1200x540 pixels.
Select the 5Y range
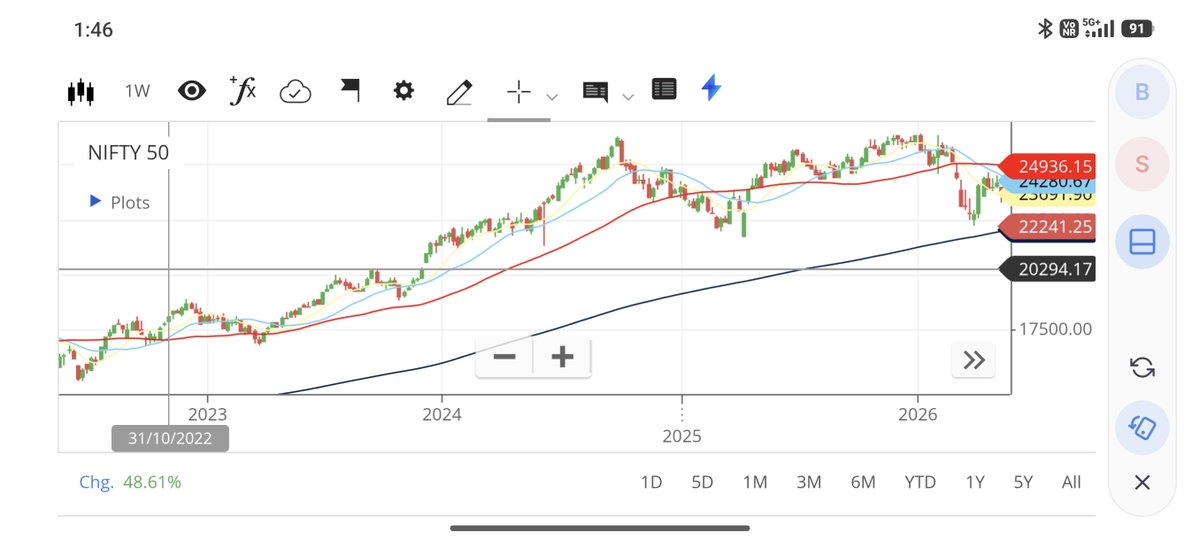pos(1023,482)
